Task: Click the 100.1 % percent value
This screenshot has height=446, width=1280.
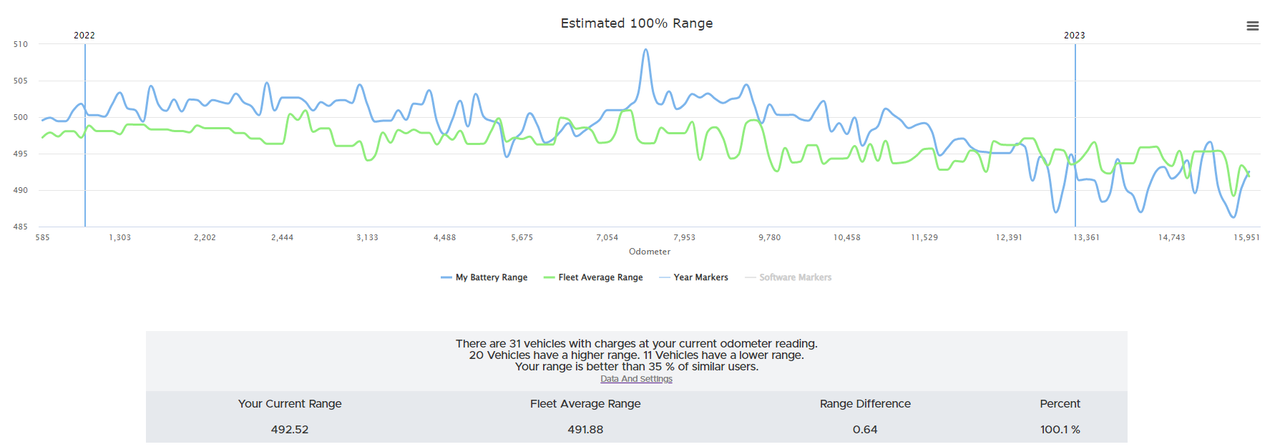Action: 1060,429
